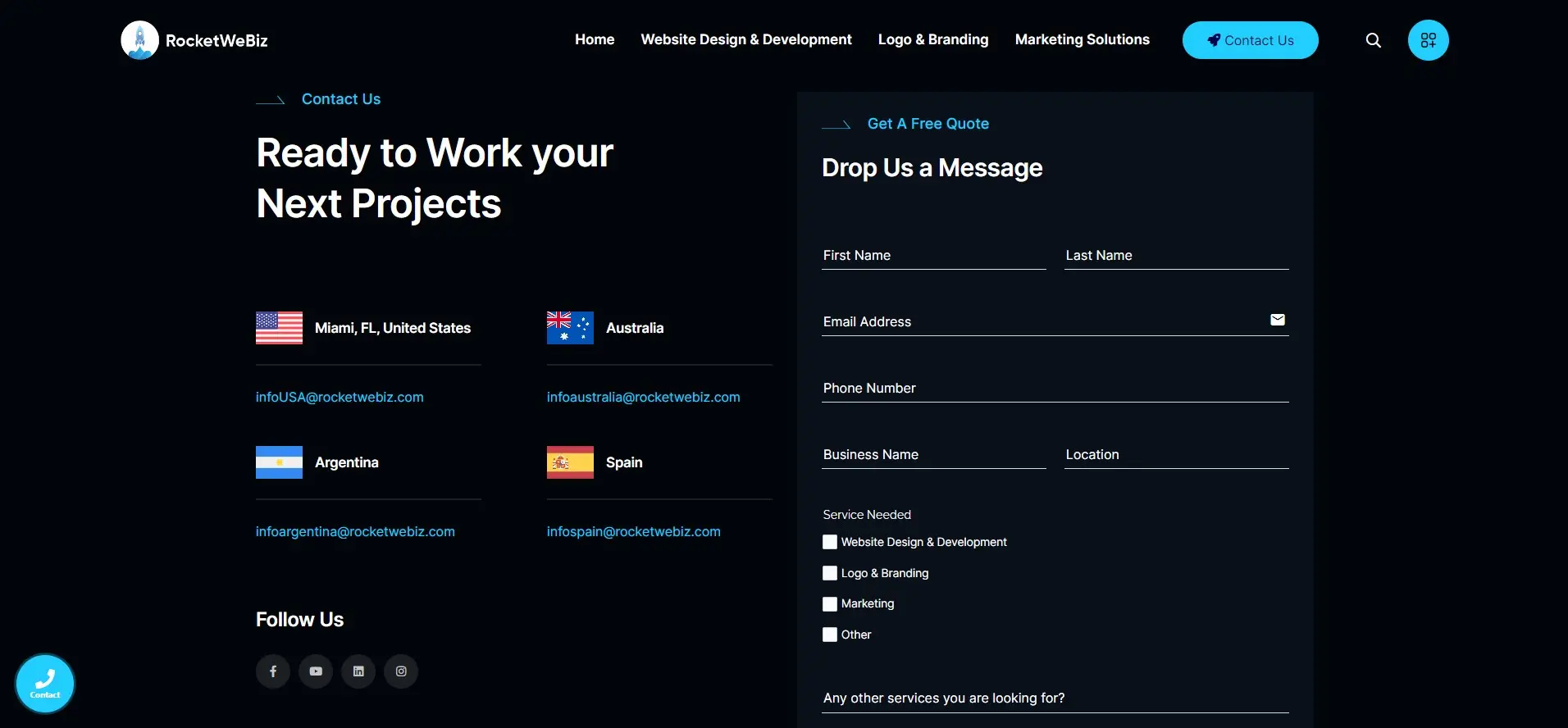Open the LinkedIn social icon
Screen dimensions: 1568x728
tap(358, 671)
